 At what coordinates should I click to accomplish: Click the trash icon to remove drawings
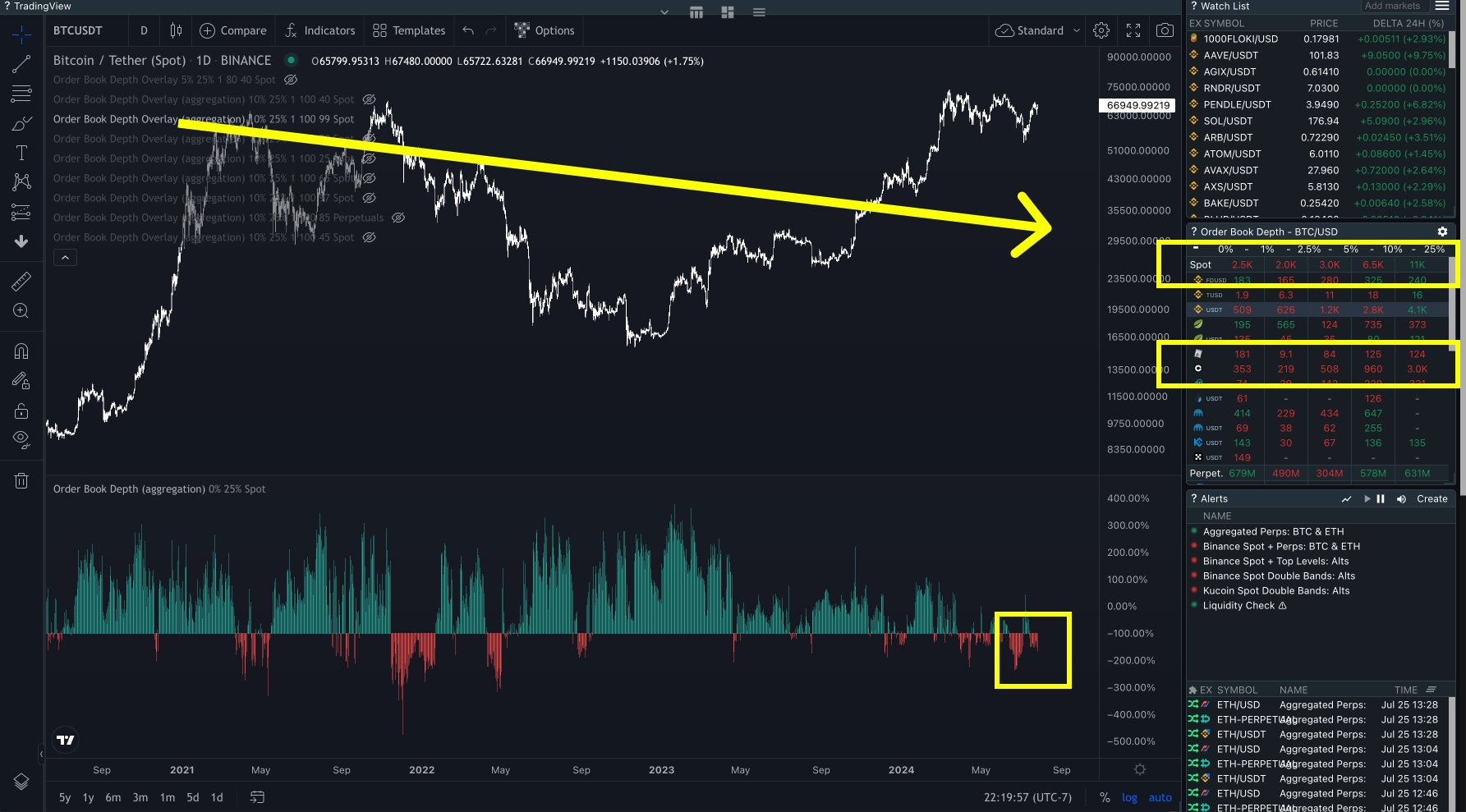[x=21, y=481]
